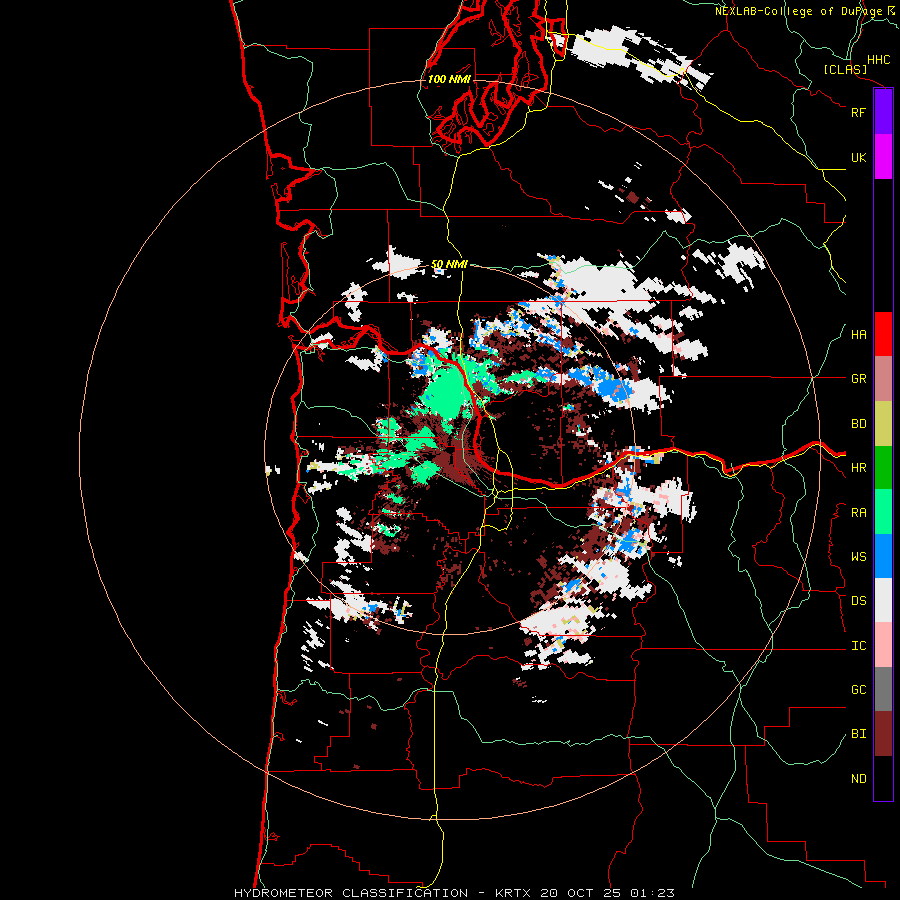
Task: Click the UK magenta legend swatch
Action: 883,157
